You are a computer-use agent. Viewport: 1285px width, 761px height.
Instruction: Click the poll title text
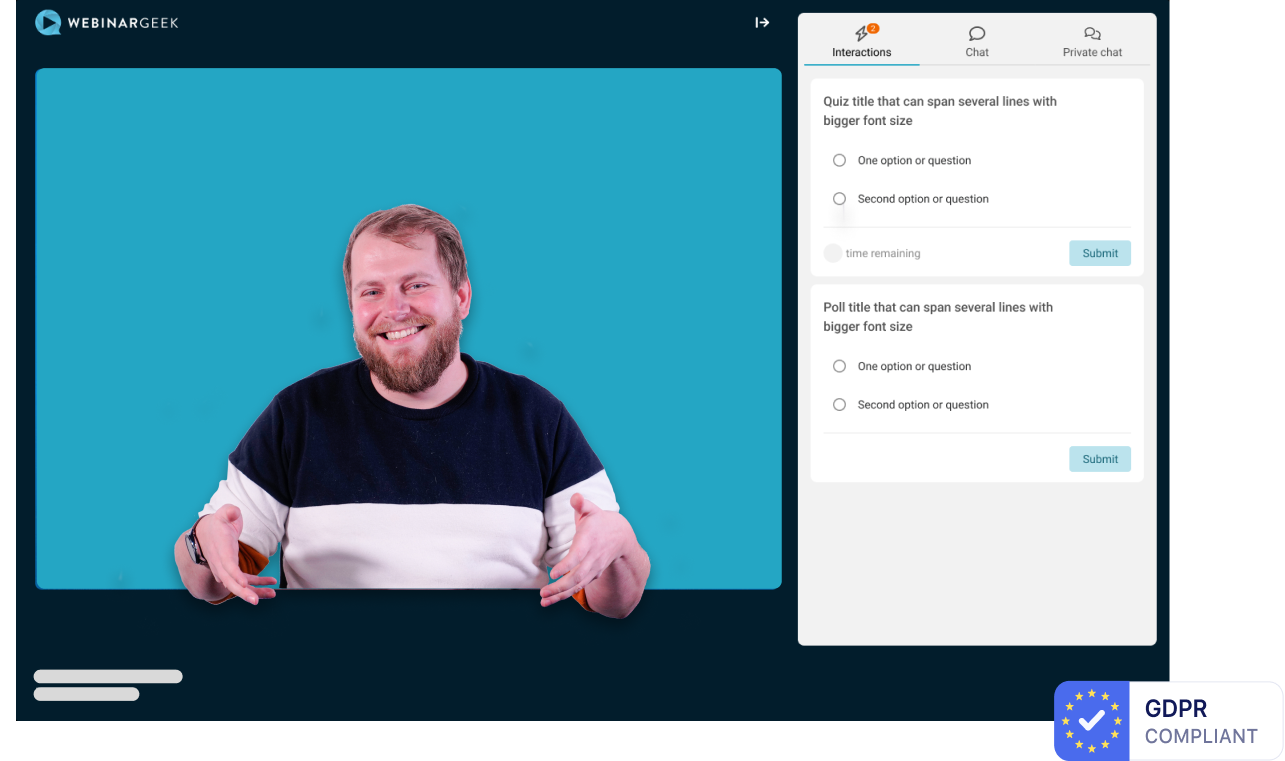point(937,317)
